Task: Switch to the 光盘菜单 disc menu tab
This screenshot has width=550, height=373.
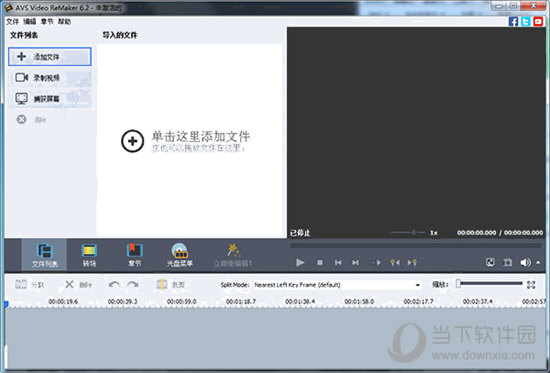Action: 180,255
